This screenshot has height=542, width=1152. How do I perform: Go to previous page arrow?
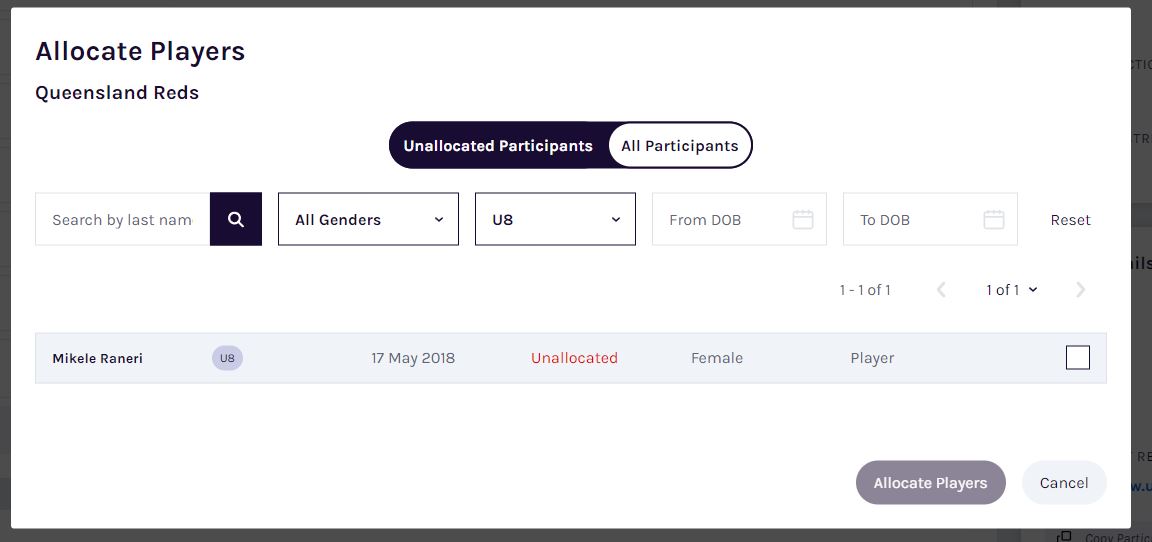click(x=941, y=289)
